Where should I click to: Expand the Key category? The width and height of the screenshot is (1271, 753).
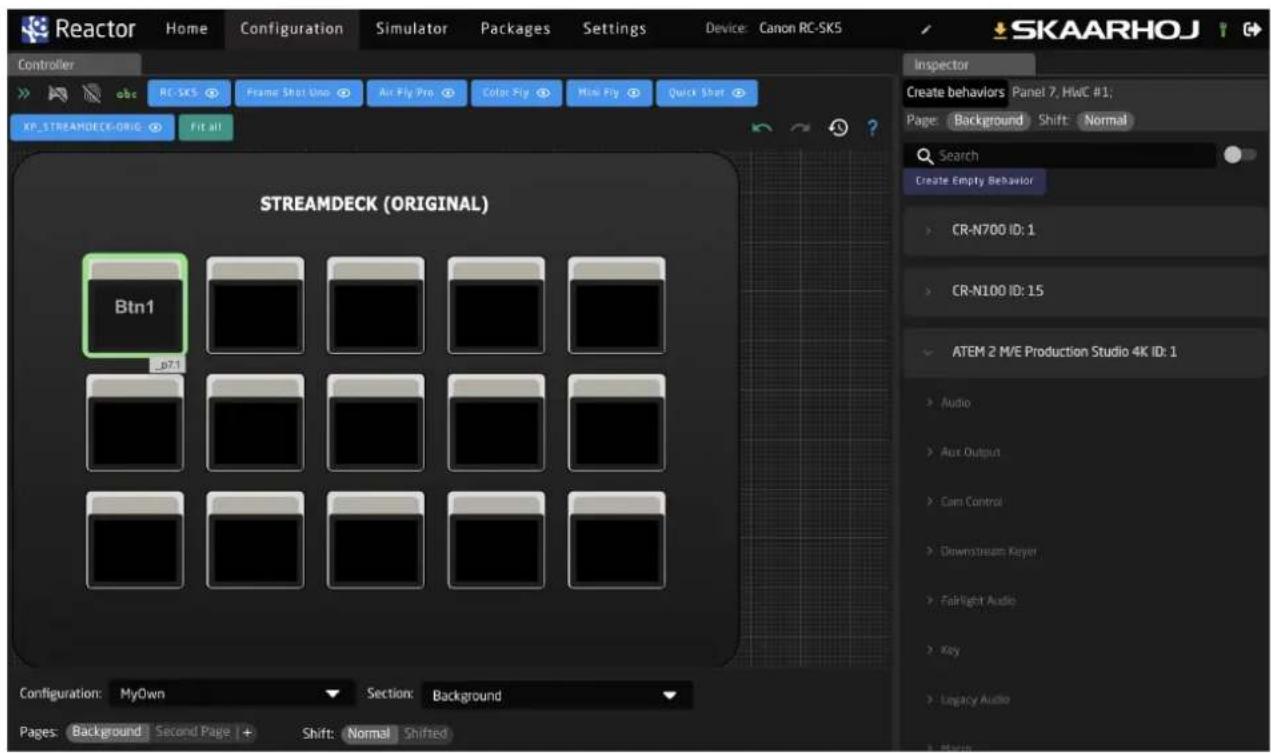point(942,650)
